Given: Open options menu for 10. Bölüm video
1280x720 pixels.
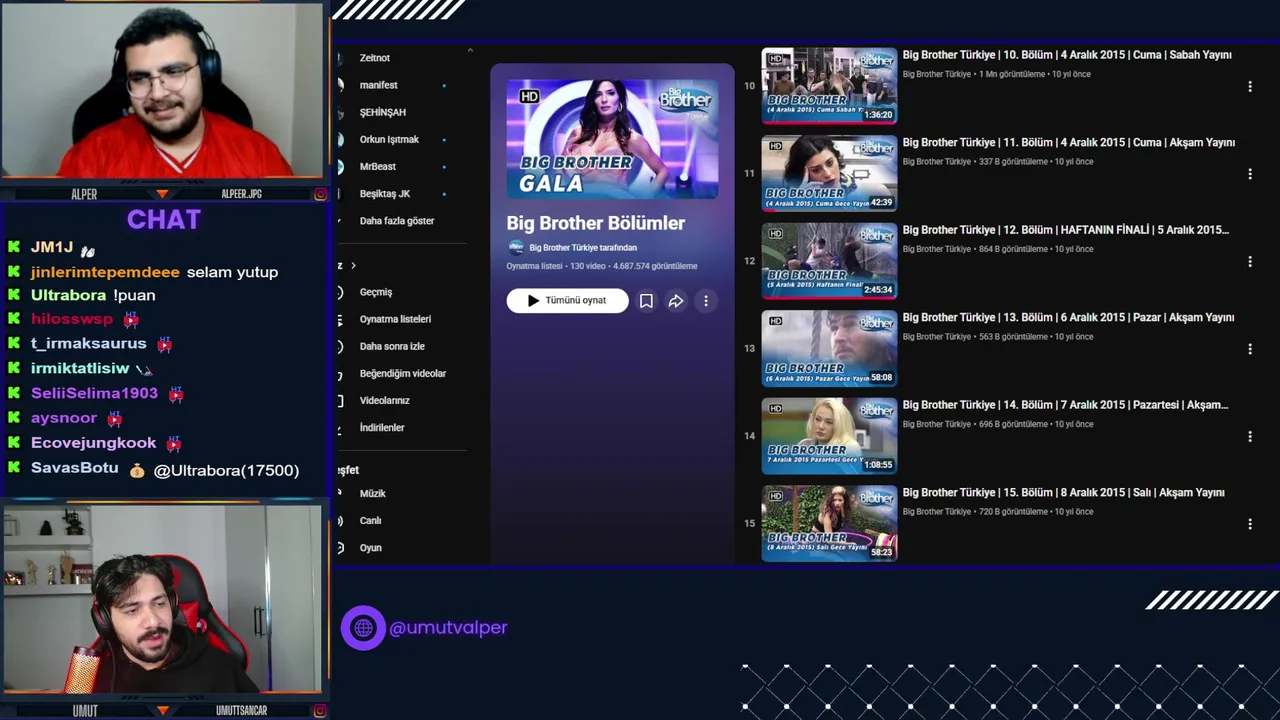Looking at the screenshot, I should click(x=1250, y=87).
